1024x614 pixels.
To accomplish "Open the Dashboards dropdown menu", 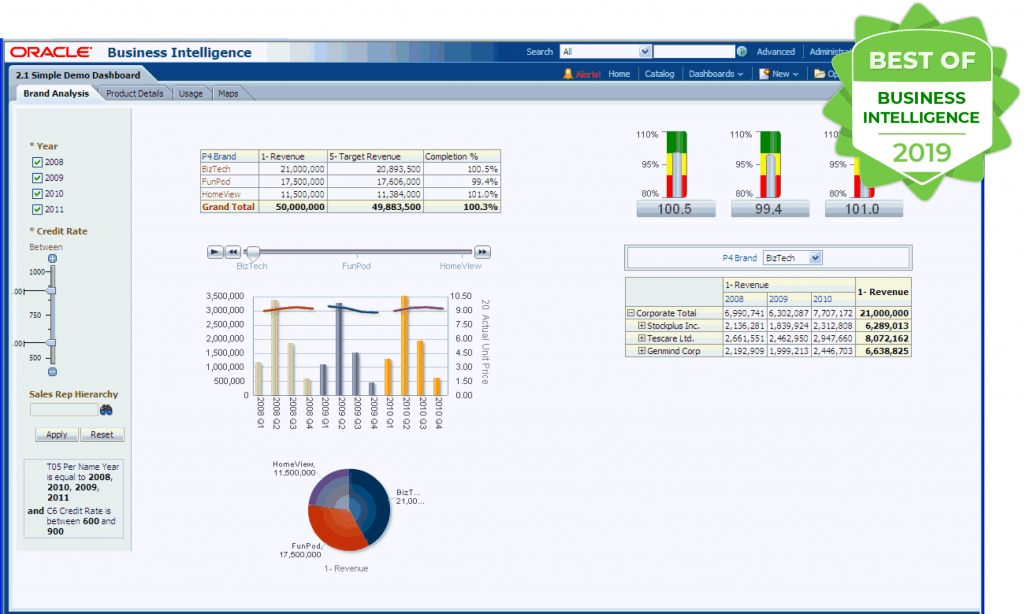I will [716, 74].
